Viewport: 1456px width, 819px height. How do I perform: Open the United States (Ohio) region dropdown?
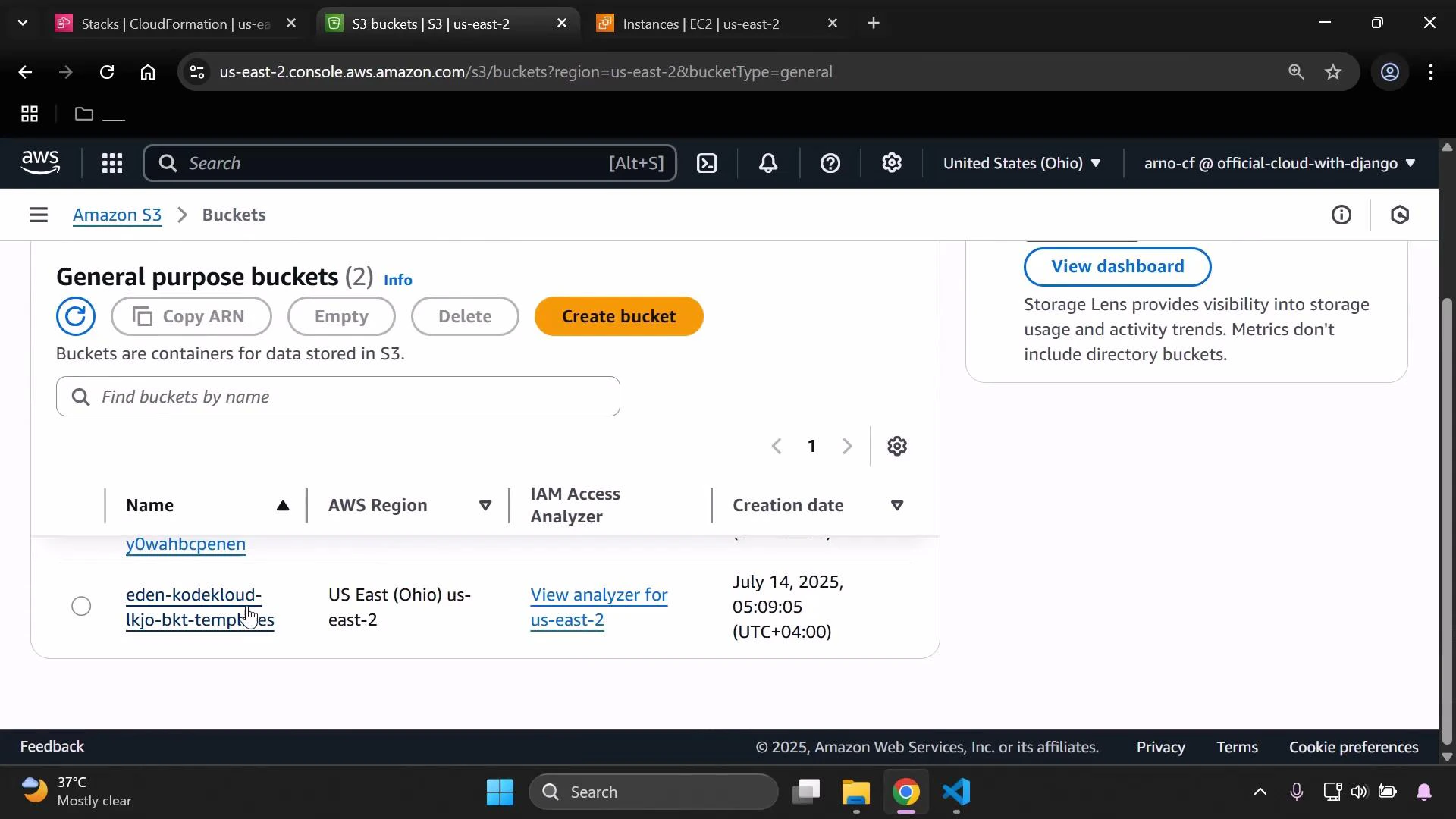(1022, 163)
